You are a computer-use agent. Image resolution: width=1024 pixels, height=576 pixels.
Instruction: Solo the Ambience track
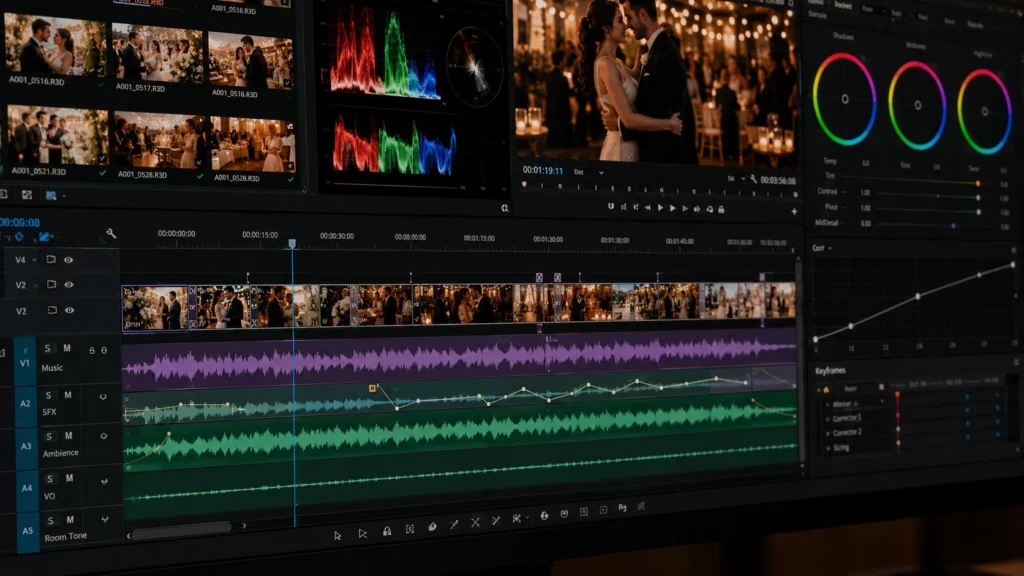coord(50,436)
